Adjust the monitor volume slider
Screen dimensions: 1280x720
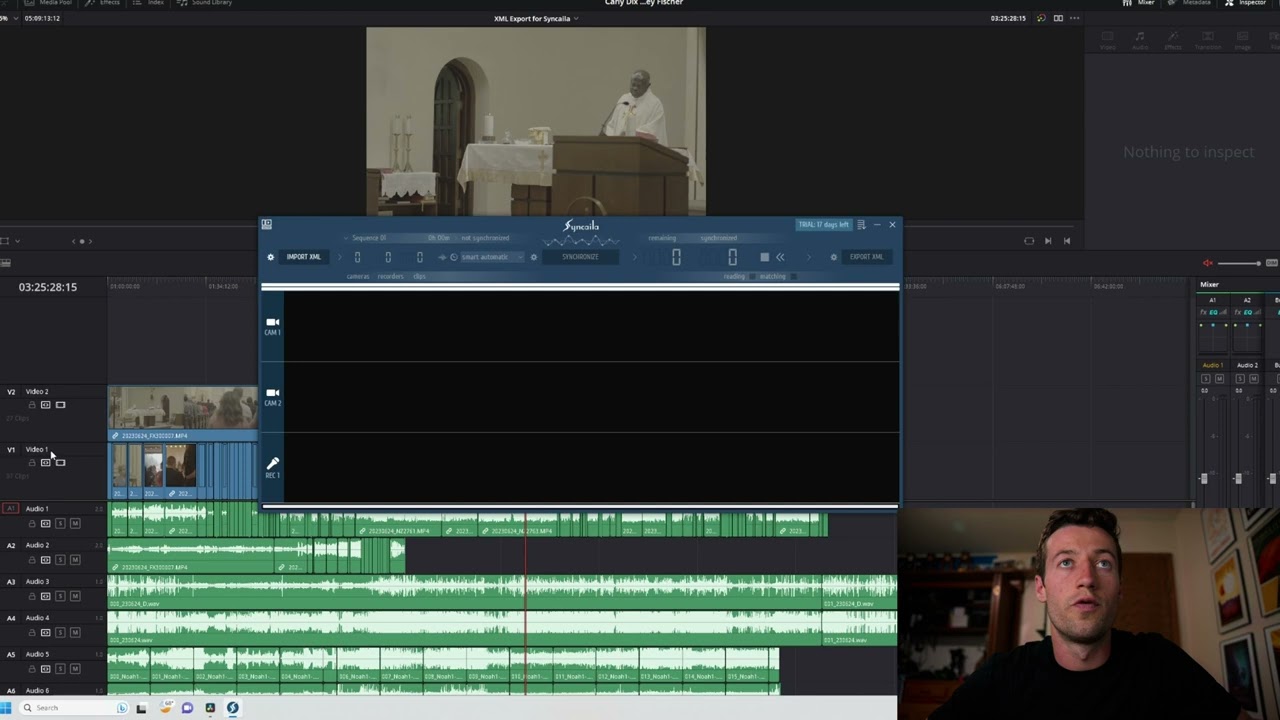tap(1240, 263)
